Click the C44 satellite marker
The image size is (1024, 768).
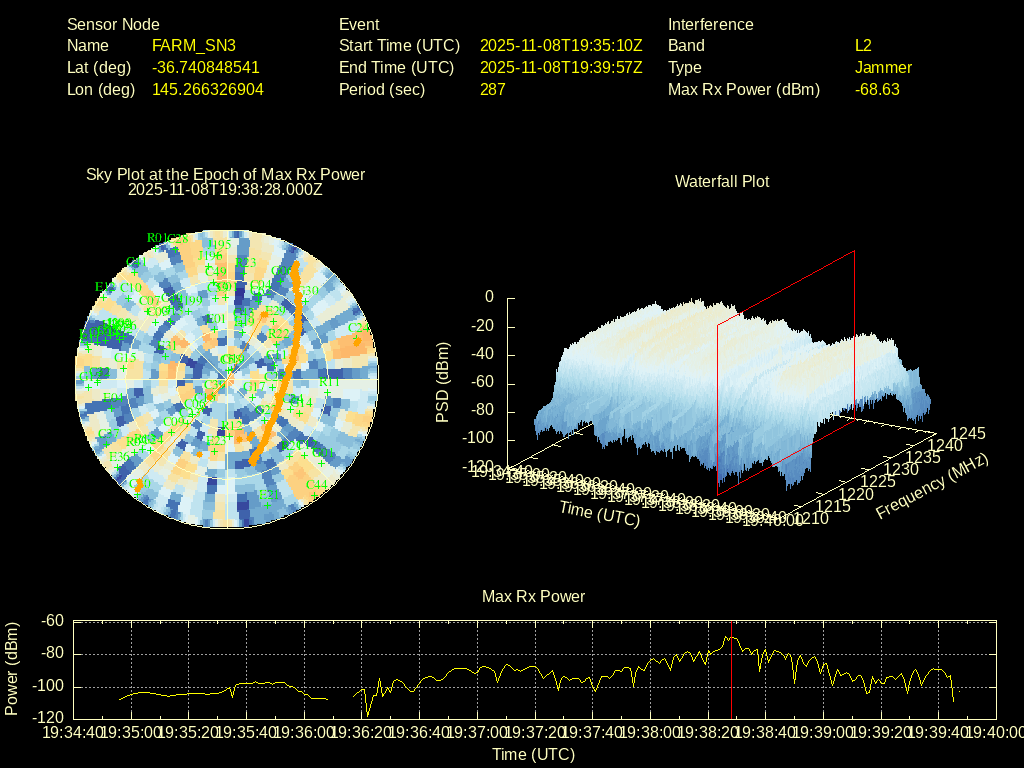[314, 493]
